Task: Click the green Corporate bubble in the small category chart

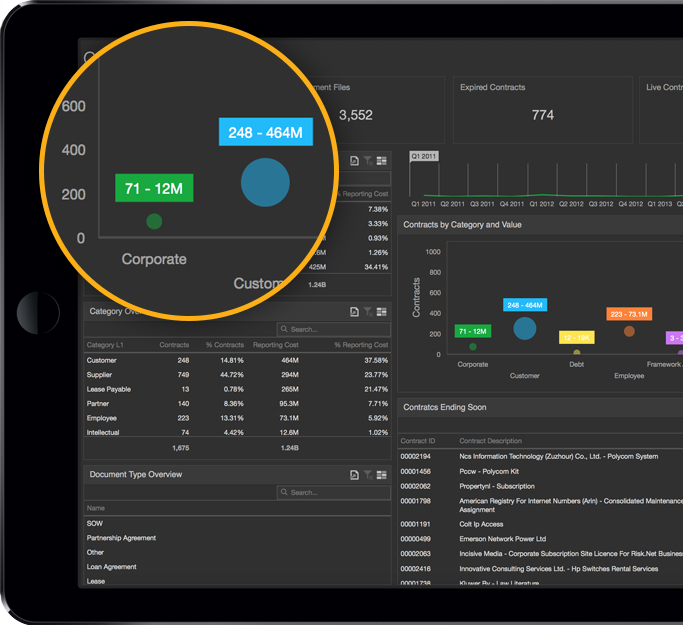Action: coord(473,347)
